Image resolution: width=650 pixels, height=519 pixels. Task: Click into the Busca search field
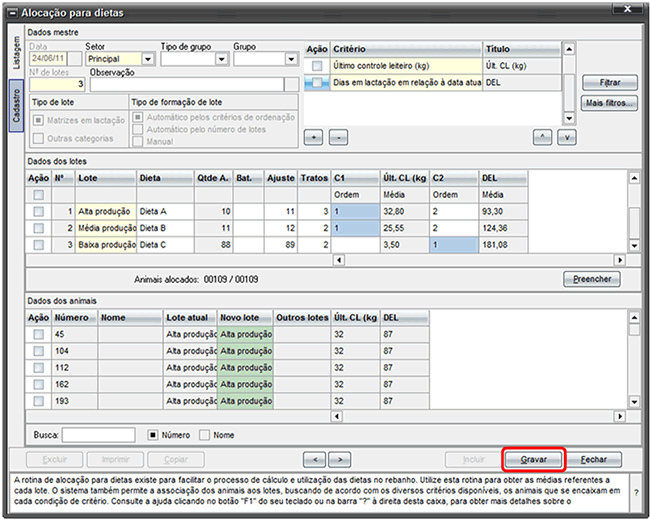(98, 435)
